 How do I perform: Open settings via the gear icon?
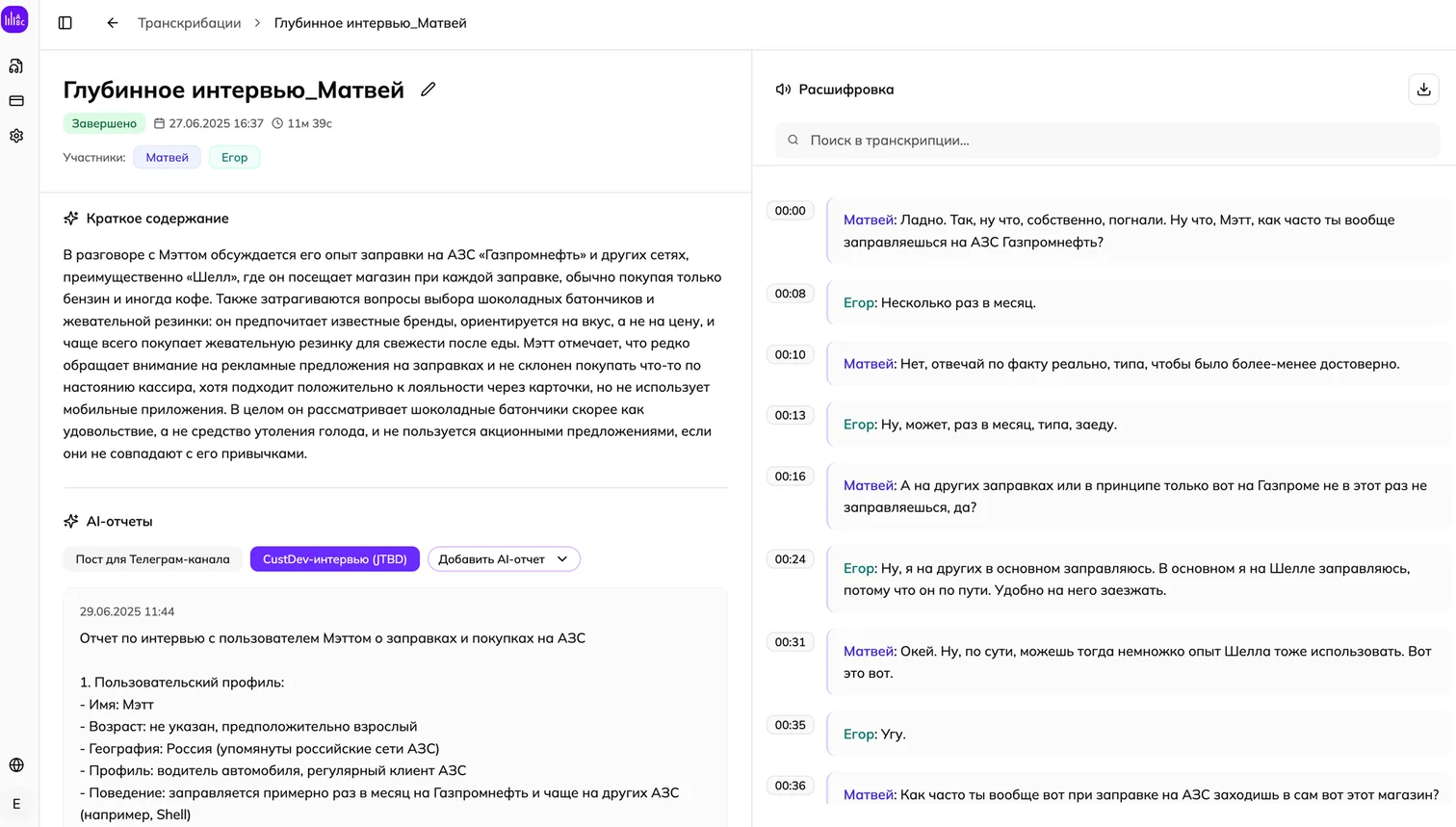click(x=15, y=136)
